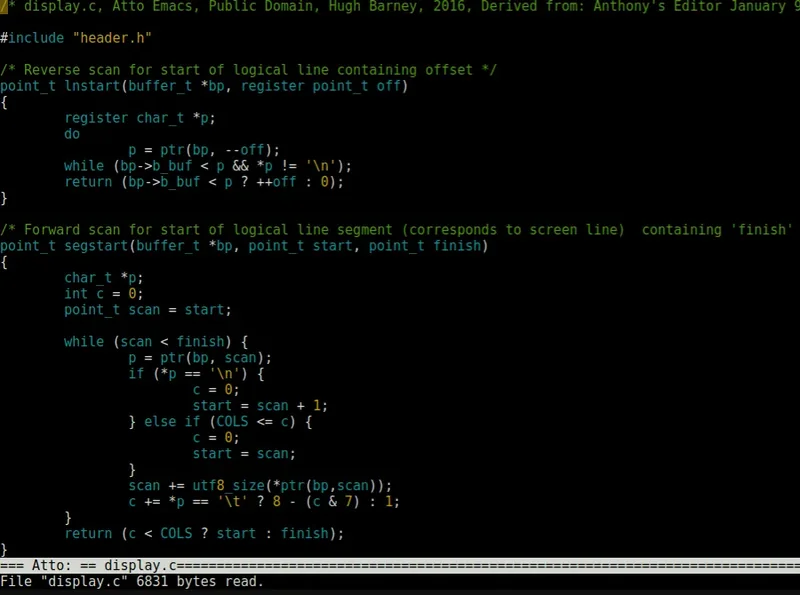Click the 'Forward scan' comment line
800x595 pixels.
[396, 230]
